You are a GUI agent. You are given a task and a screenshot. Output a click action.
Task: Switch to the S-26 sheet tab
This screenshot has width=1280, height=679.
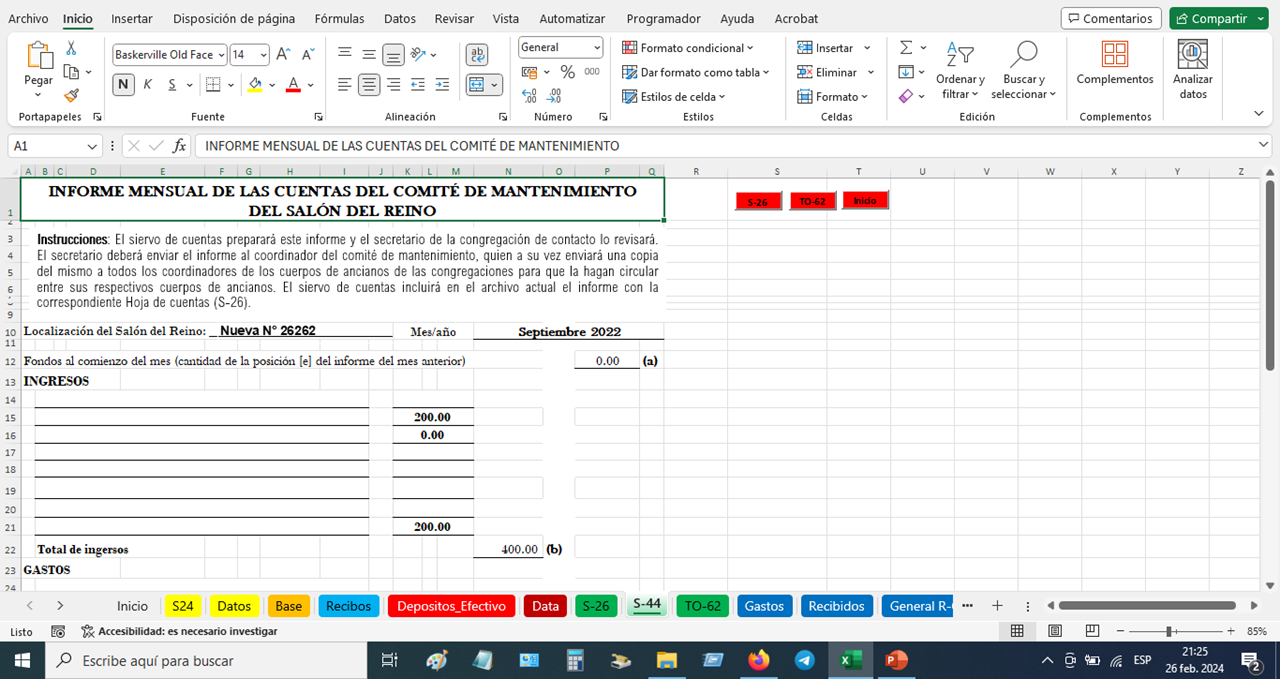(596, 606)
